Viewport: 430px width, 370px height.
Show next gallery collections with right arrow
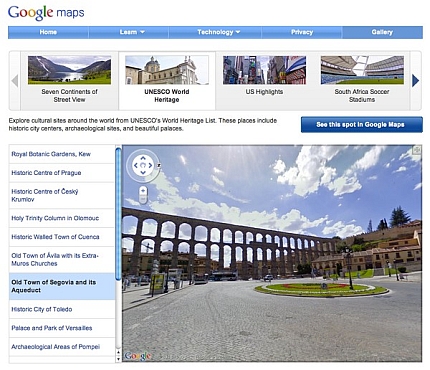point(415,81)
